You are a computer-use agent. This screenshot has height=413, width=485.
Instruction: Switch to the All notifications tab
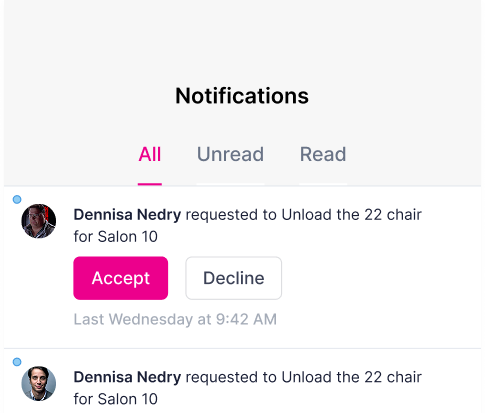tap(150, 154)
